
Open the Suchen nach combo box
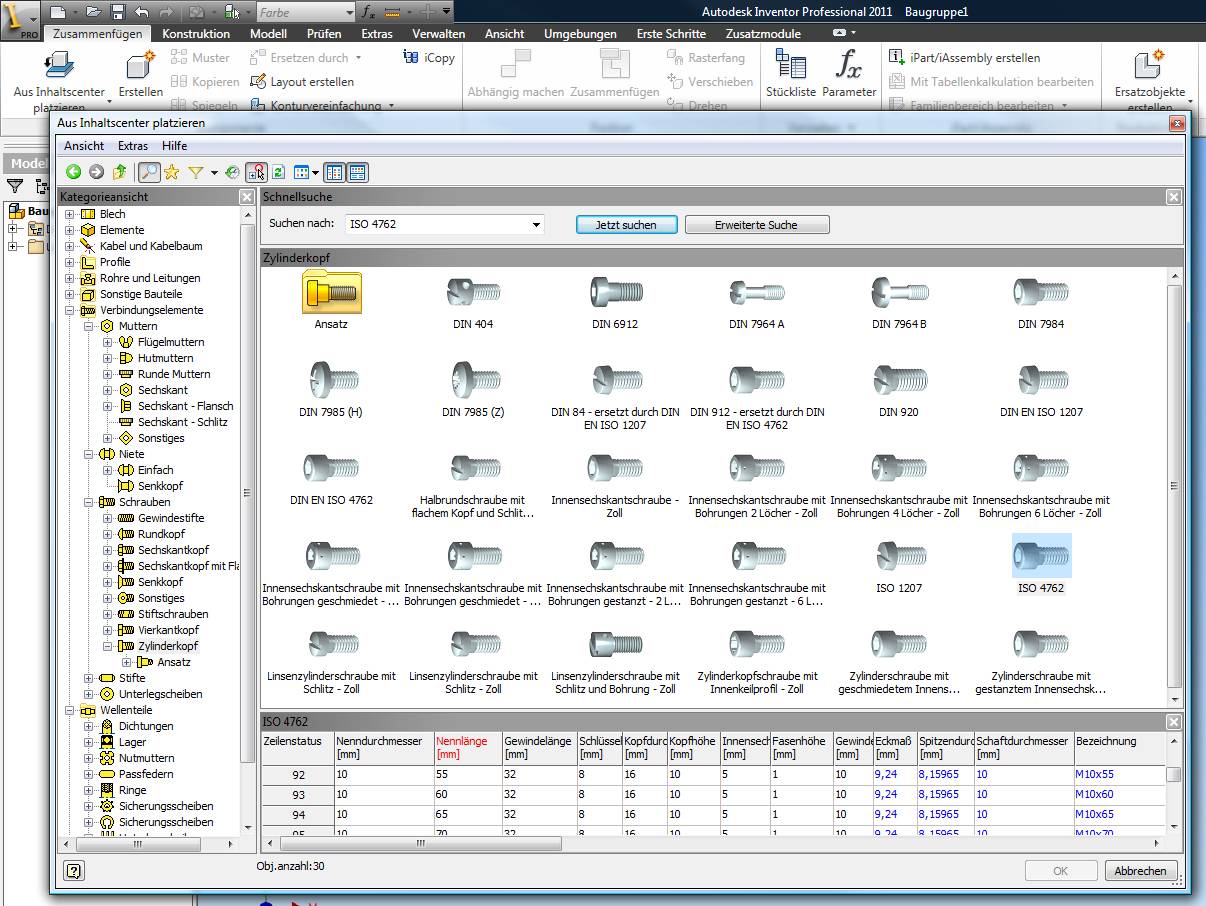tap(445, 224)
